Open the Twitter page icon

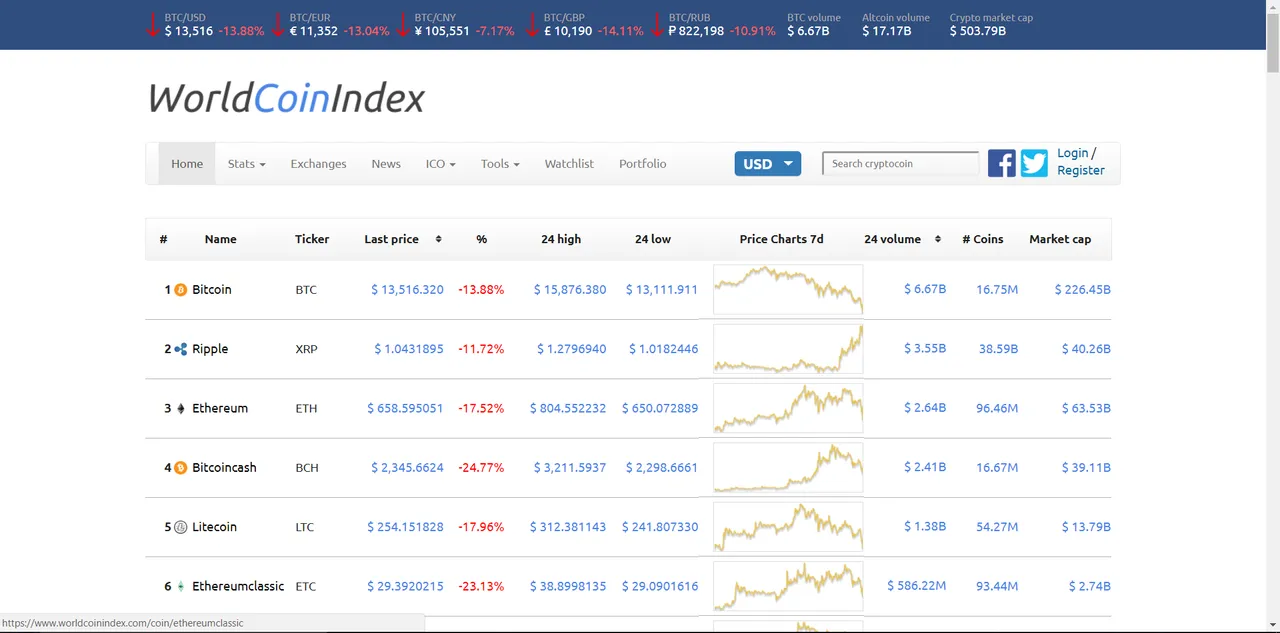[1034, 163]
